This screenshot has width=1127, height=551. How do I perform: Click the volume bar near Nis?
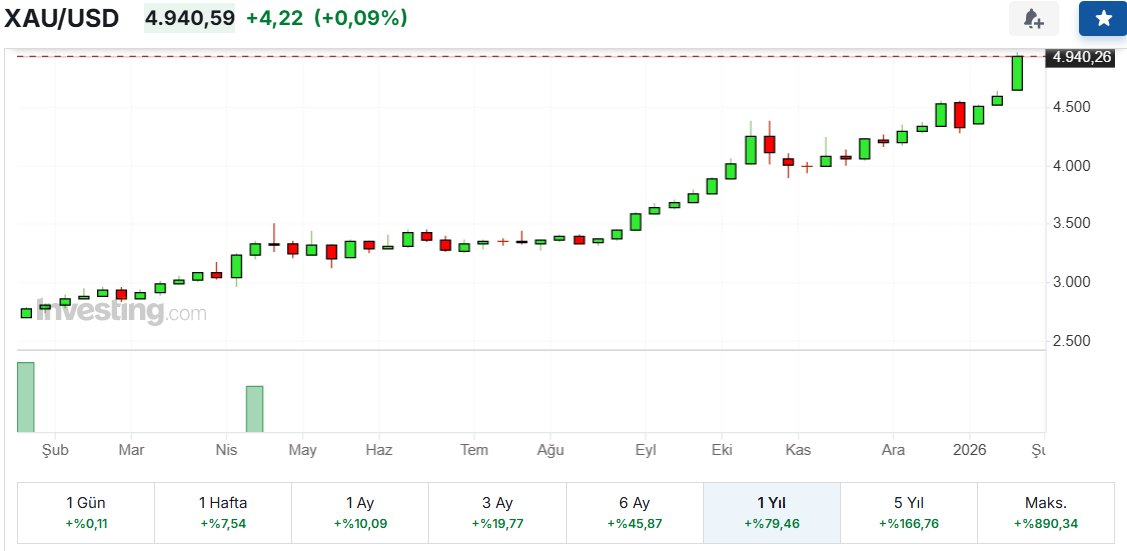254,409
